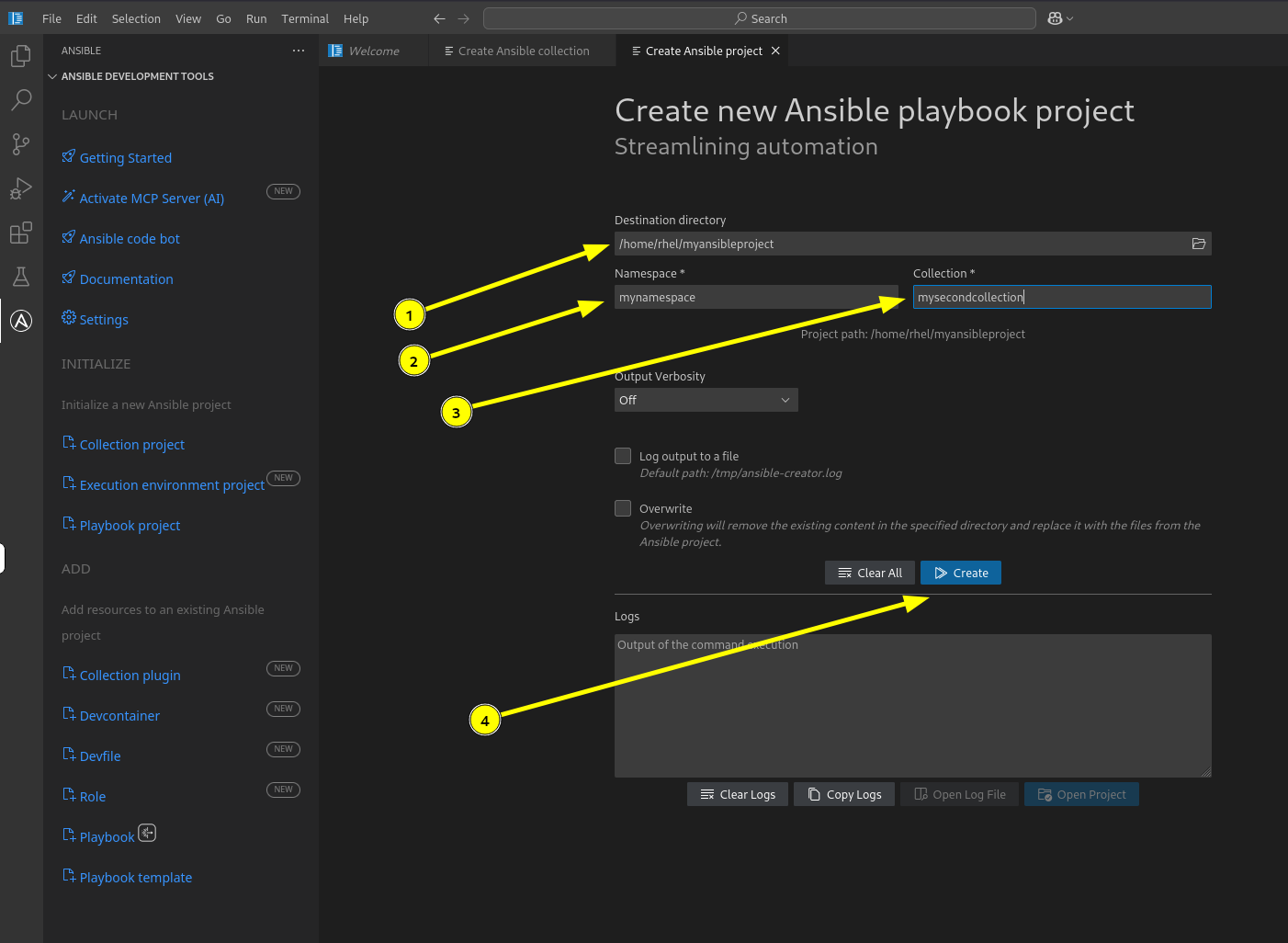Click the Clear All button
Screen dimensions: 1288x943
coord(870,573)
